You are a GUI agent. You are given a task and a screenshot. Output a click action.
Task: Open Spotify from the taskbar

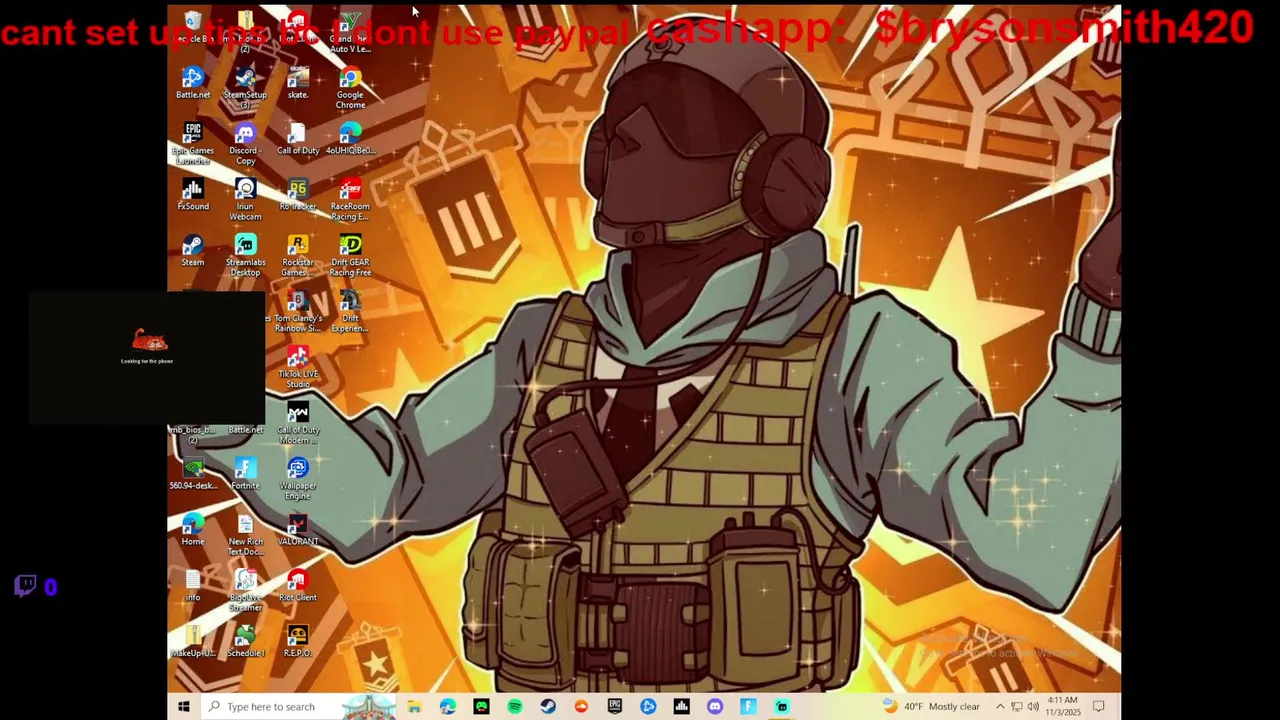point(514,707)
